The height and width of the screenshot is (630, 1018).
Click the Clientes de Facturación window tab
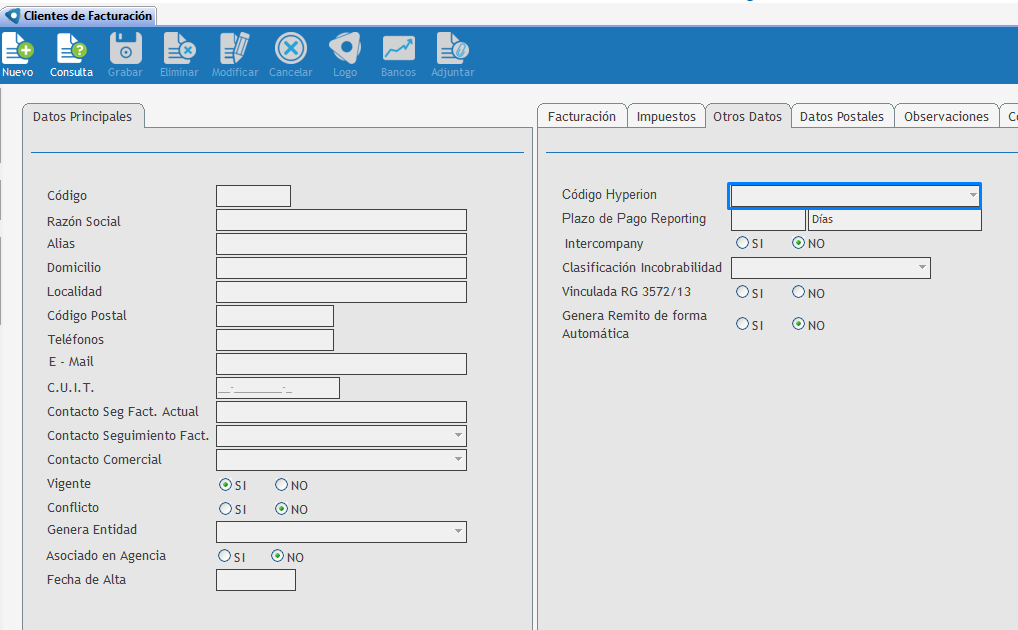(x=79, y=16)
